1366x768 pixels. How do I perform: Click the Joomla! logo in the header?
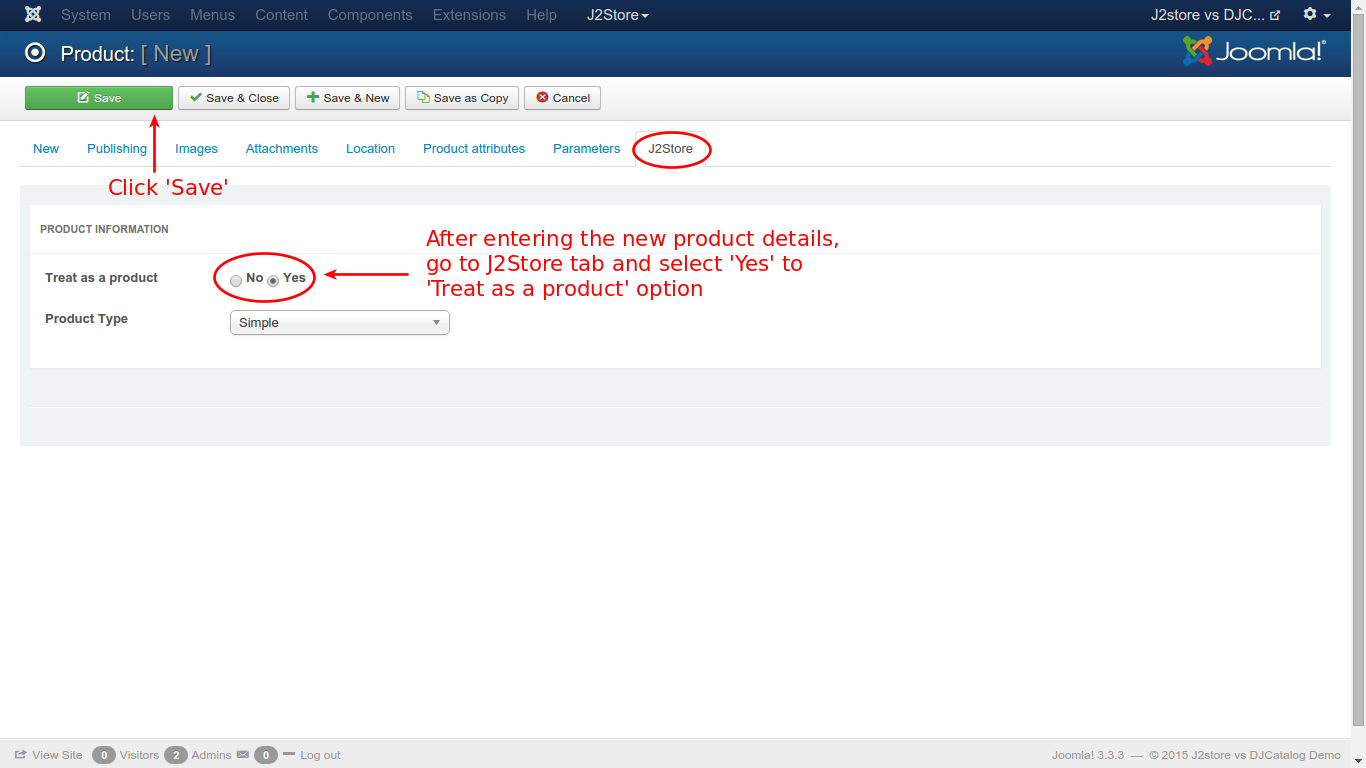tap(1254, 51)
